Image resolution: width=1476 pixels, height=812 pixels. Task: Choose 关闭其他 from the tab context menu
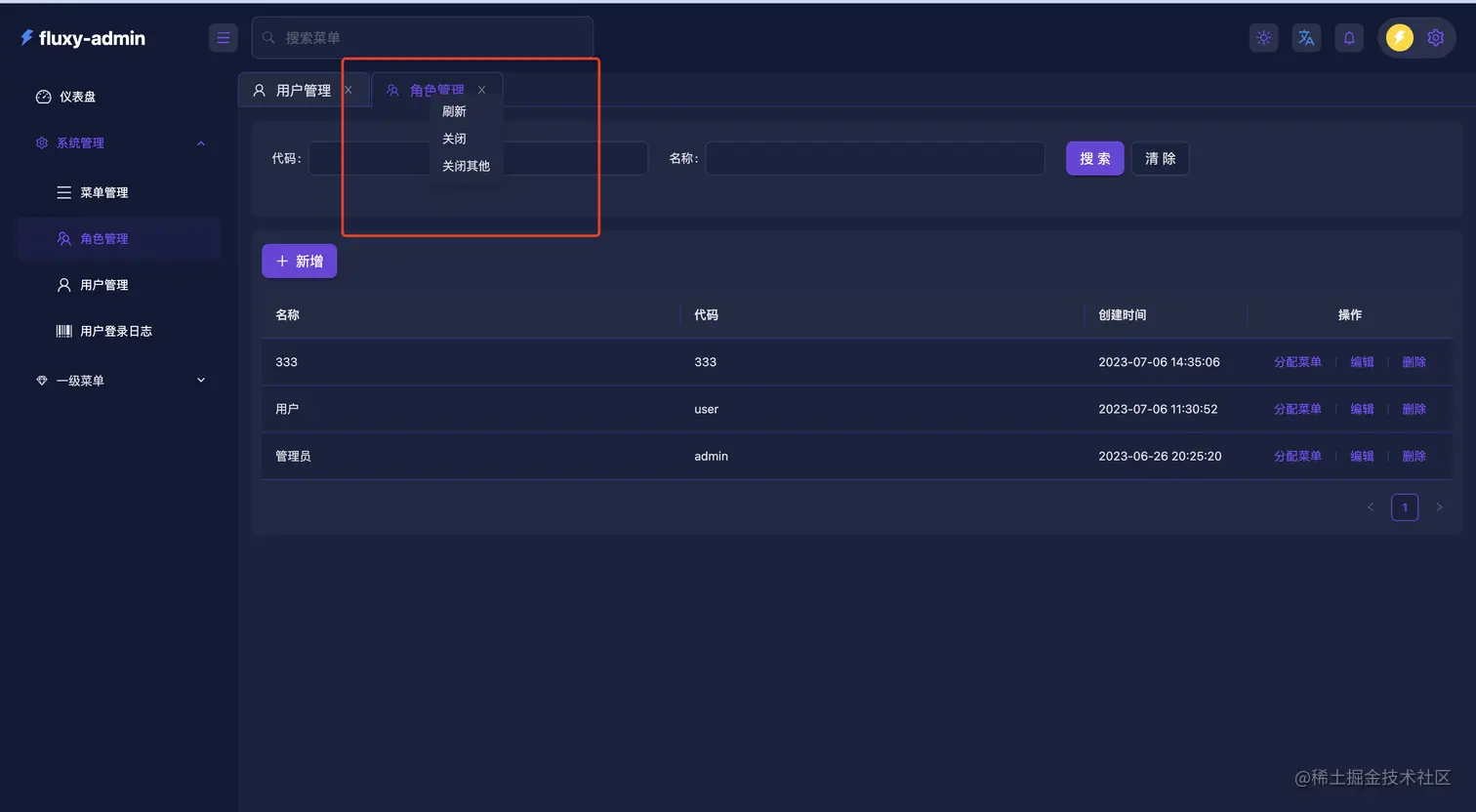[x=467, y=166]
